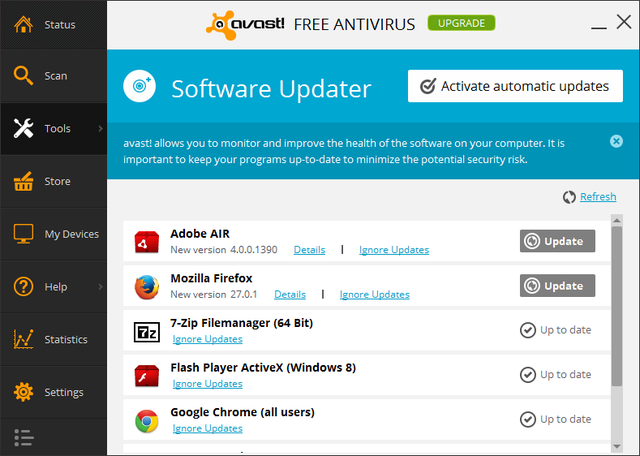Click the Refresh link

[x=598, y=197]
